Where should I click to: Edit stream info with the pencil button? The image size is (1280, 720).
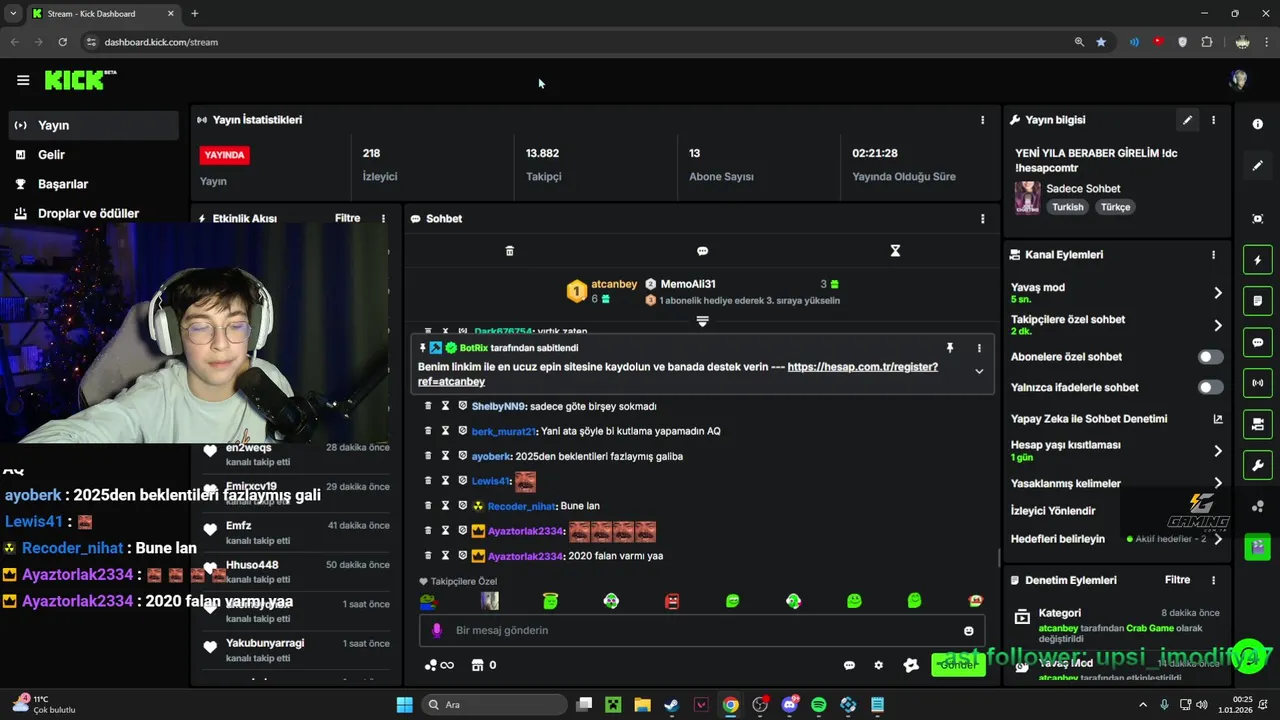tap(1187, 120)
